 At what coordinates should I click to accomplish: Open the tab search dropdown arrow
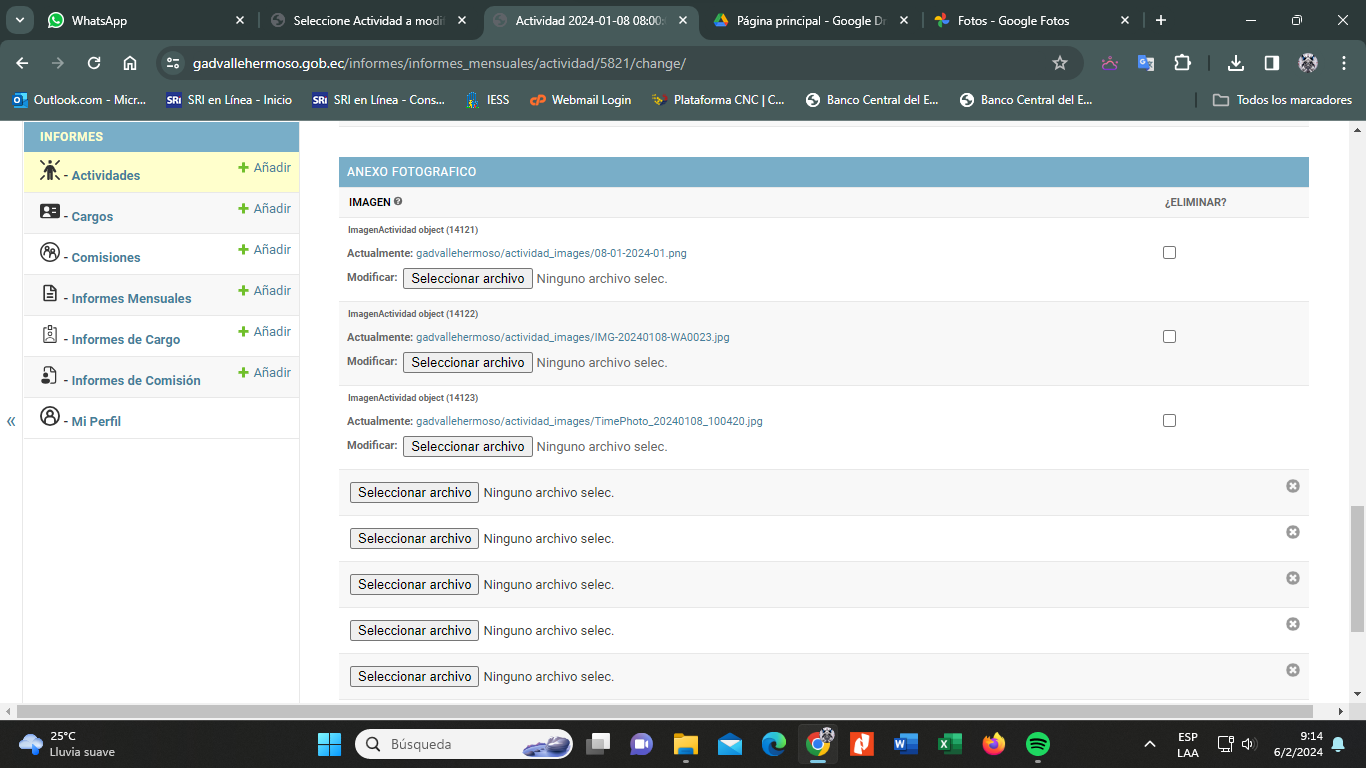click(19, 20)
